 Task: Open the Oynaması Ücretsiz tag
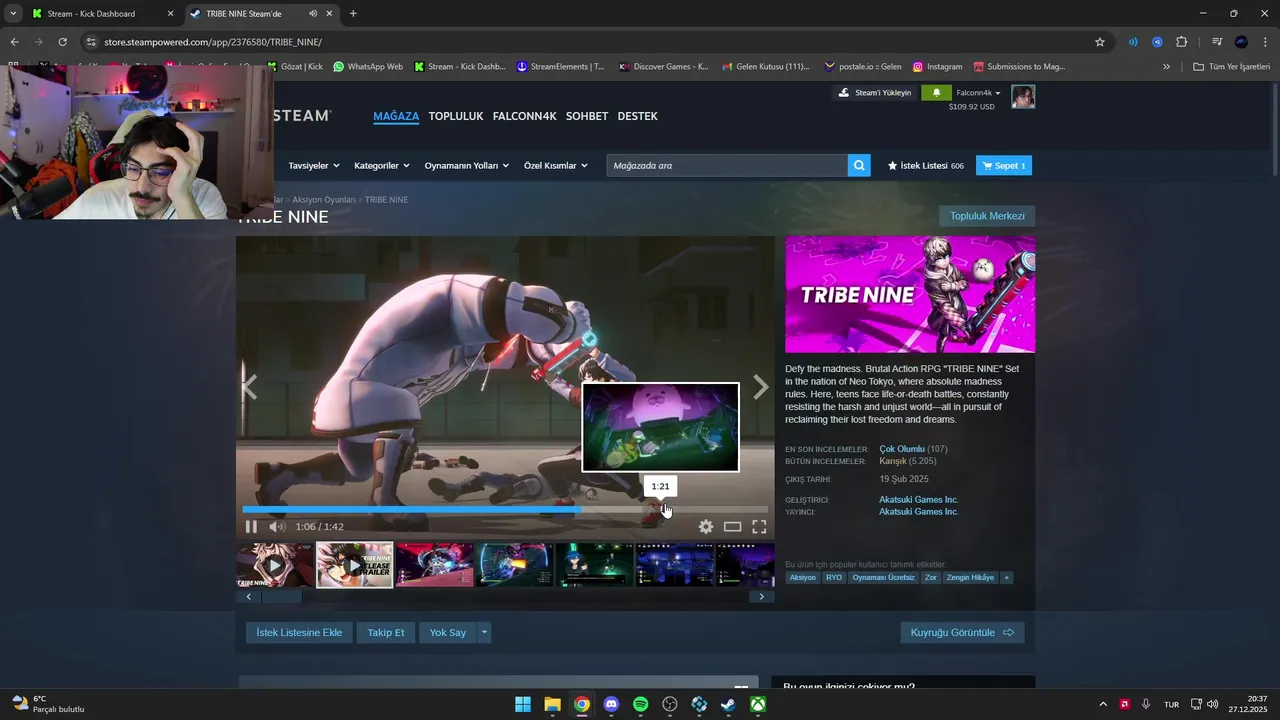coord(883,577)
